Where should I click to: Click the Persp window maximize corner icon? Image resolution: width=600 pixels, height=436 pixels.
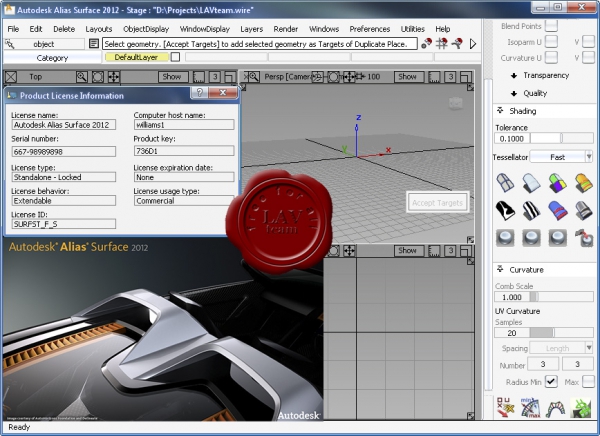(466, 77)
